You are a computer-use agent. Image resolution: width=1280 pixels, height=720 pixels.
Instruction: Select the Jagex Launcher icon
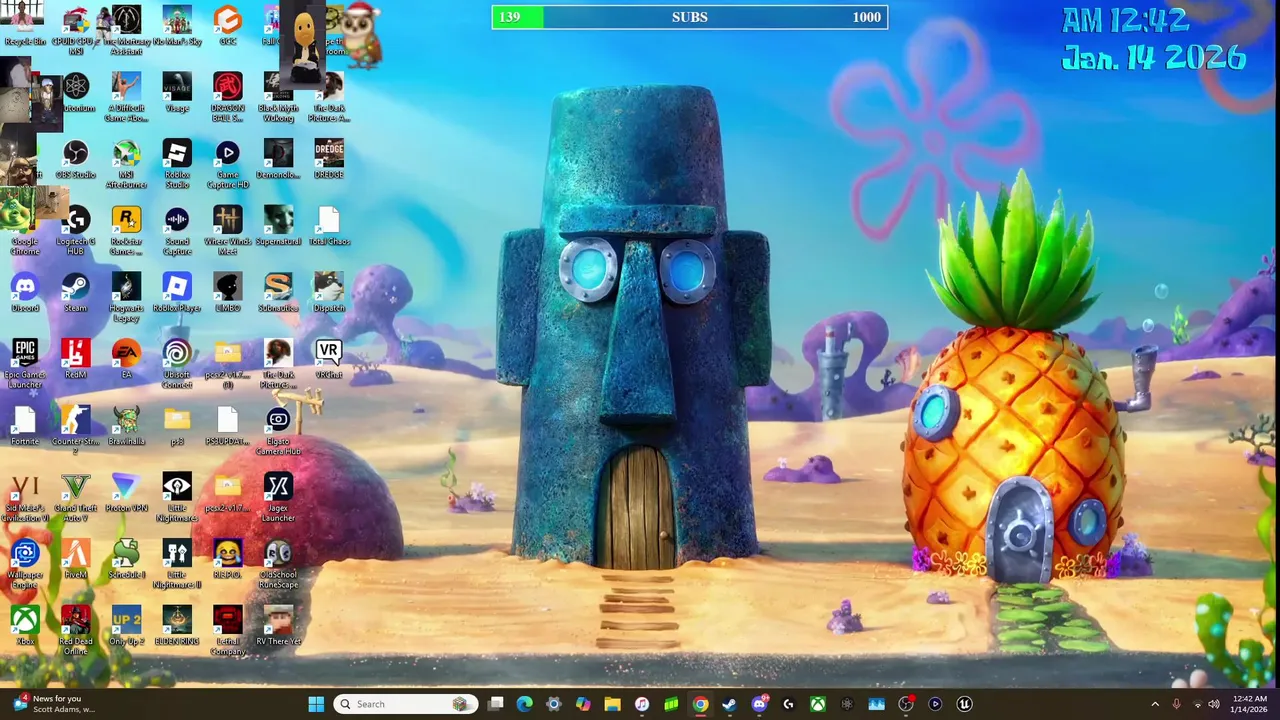pos(278,497)
